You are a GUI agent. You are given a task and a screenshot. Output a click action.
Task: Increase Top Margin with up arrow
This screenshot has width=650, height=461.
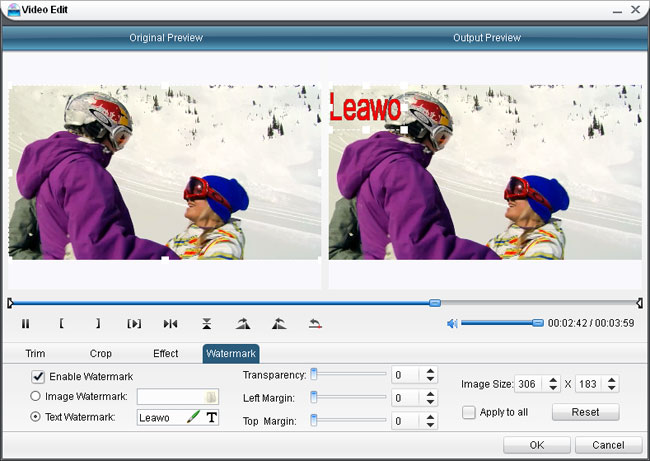click(x=430, y=417)
